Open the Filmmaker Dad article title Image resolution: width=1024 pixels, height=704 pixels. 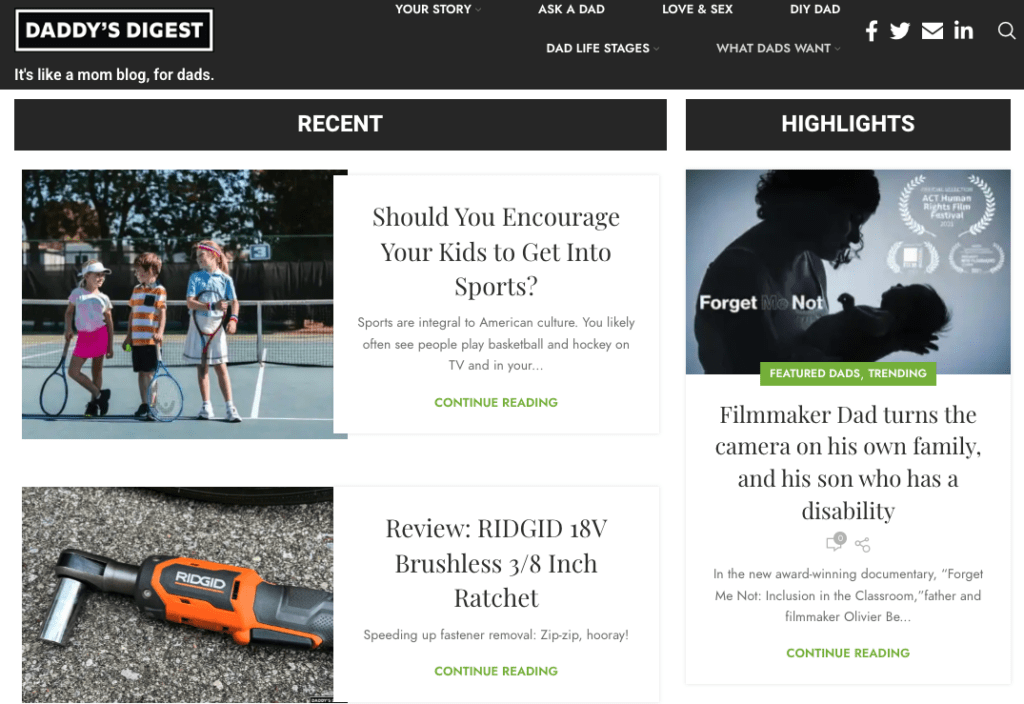tap(848, 462)
